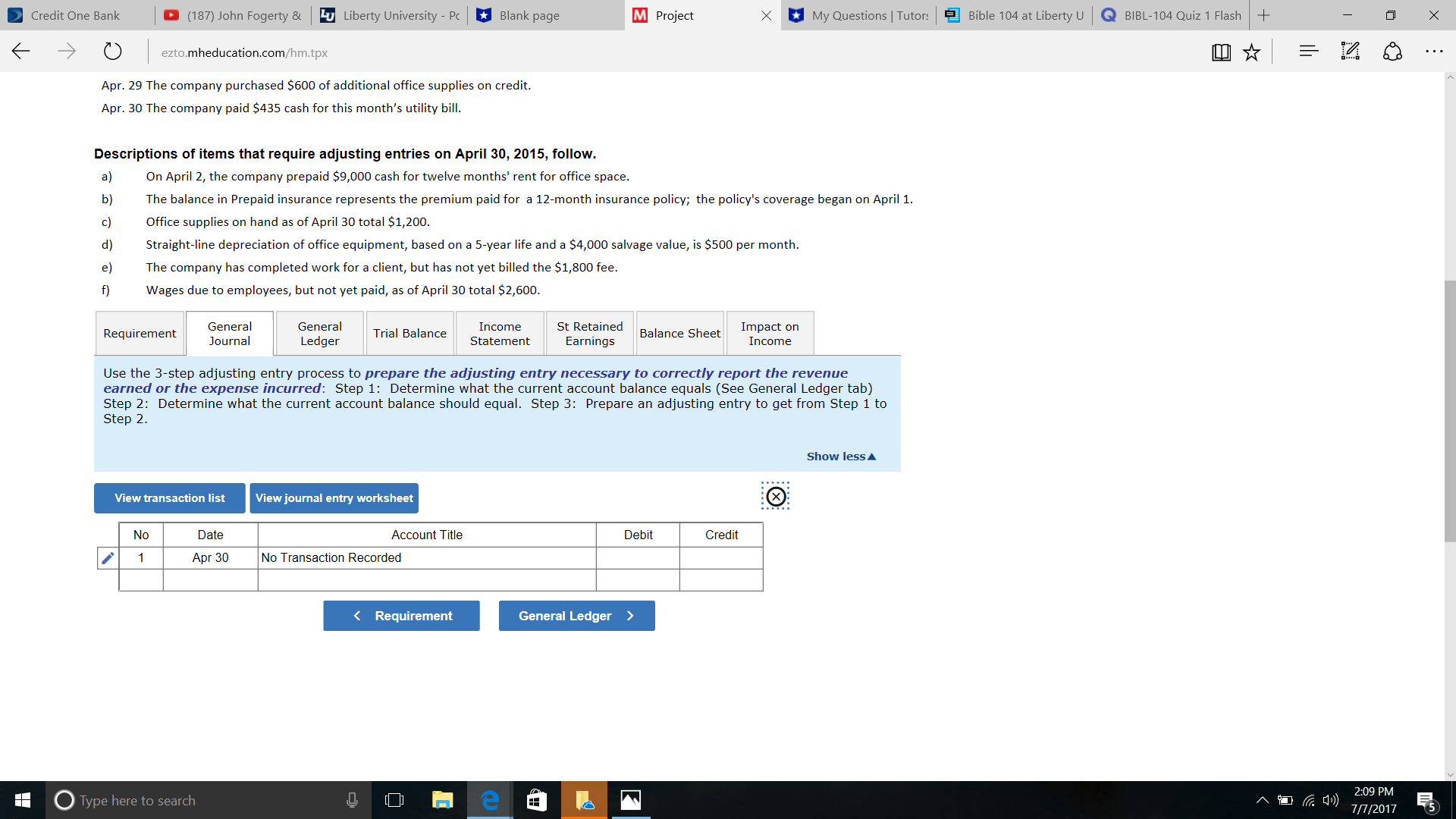Screen dimensions: 1456x819
Task: Open File Explorer from taskbar
Action: click(x=442, y=800)
